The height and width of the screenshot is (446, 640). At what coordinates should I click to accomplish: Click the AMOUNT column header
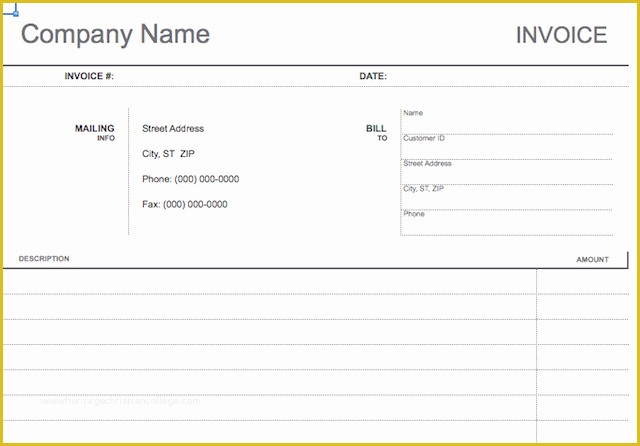[592, 260]
